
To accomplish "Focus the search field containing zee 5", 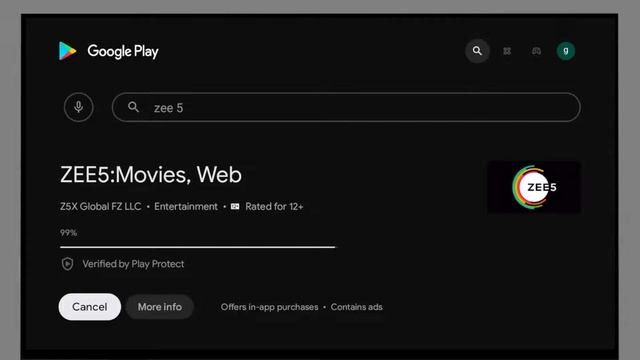I will [346, 107].
